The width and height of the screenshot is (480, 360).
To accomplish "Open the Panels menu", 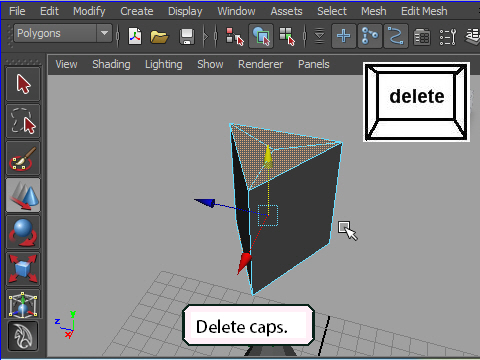I will 314,64.
